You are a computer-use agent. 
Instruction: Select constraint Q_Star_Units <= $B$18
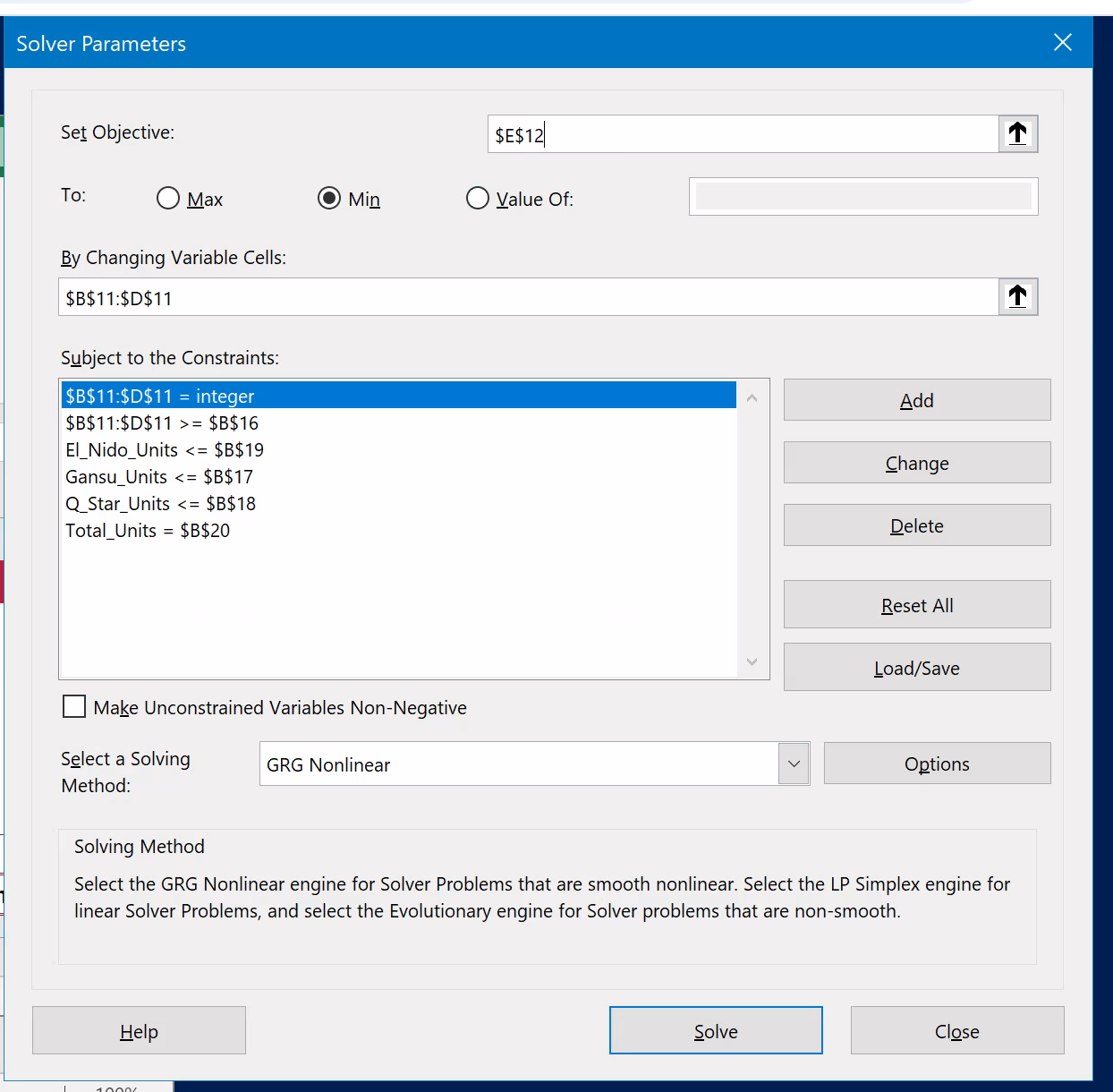399,503
